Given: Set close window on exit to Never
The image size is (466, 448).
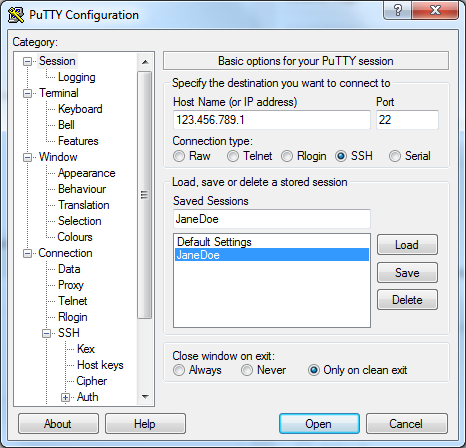Looking at the screenshot, I should [x=247, y=370].
